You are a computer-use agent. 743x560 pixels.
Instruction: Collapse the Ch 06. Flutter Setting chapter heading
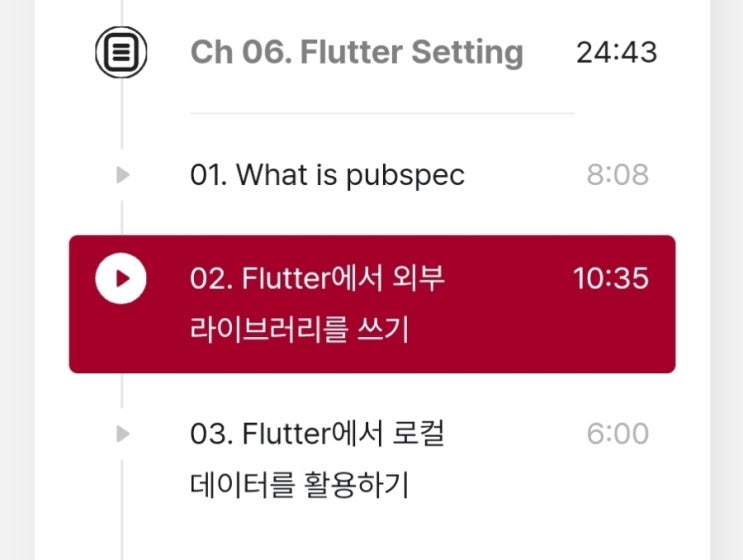tap(356, 52)
